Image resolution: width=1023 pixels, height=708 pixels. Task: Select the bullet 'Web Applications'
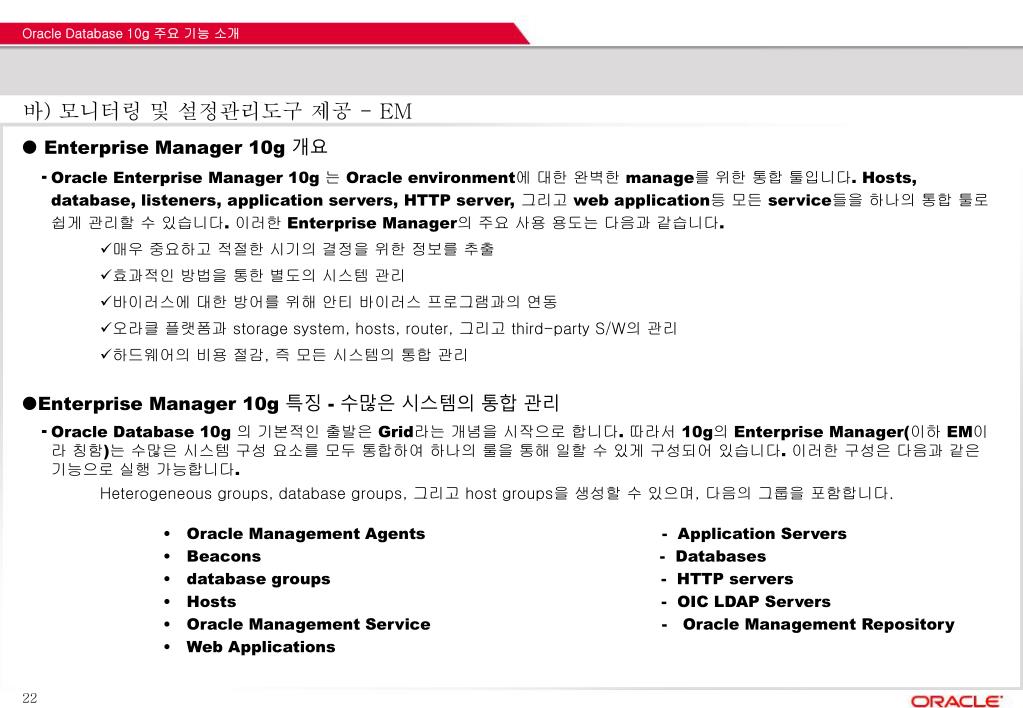tap(260, 647)
